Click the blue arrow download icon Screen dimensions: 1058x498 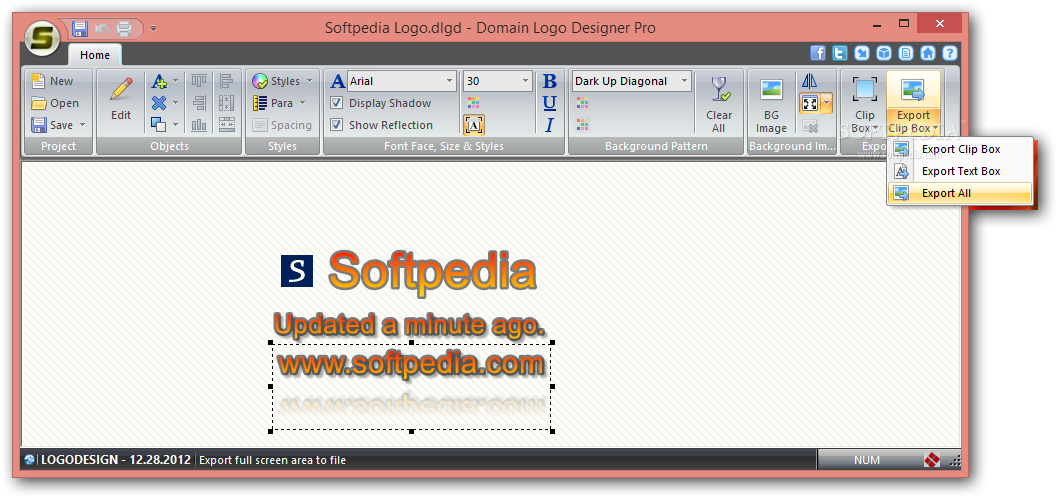pos(862,53)
